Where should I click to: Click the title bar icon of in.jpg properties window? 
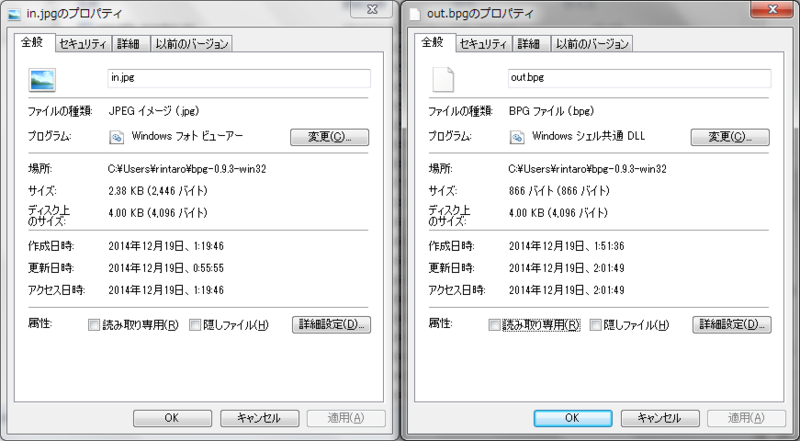(x=15, y=14)
